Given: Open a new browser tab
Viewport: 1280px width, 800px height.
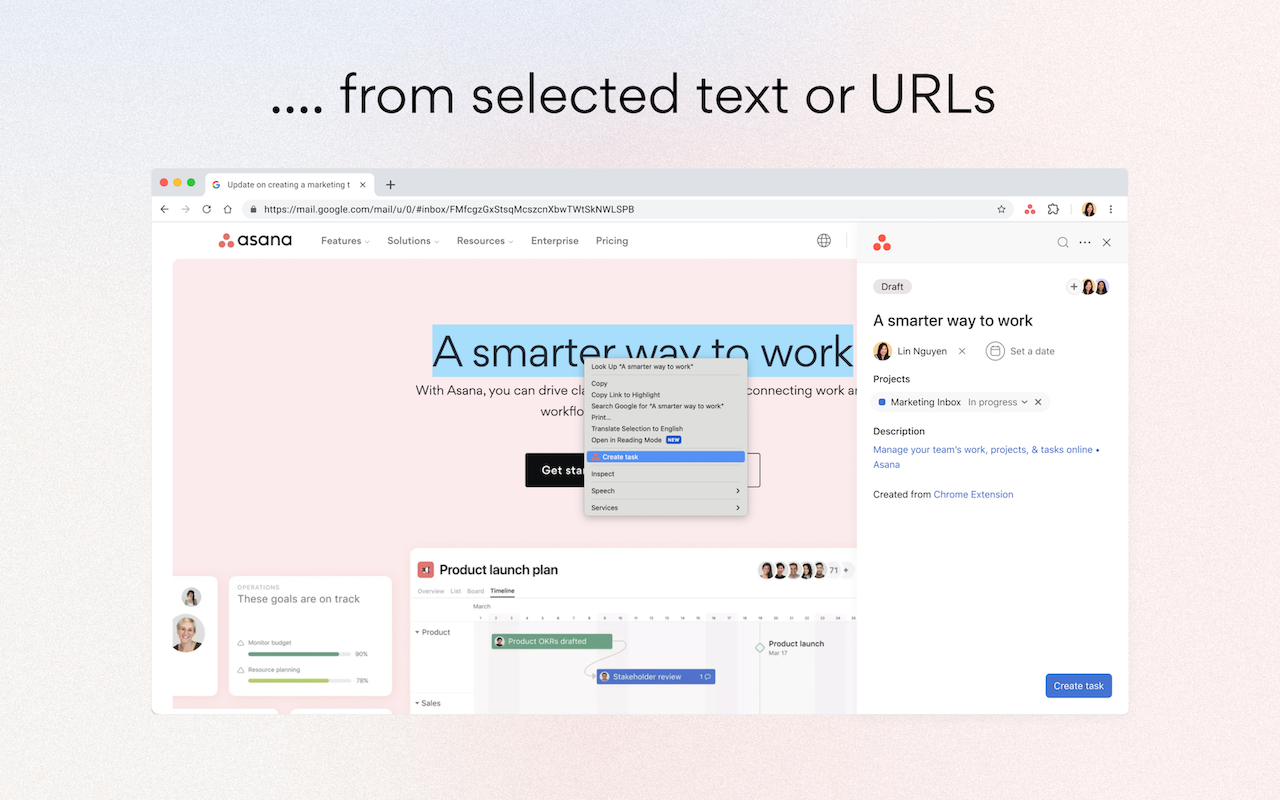Looking at the screenshot, I should pyautogui.click(x=390, y=184).
